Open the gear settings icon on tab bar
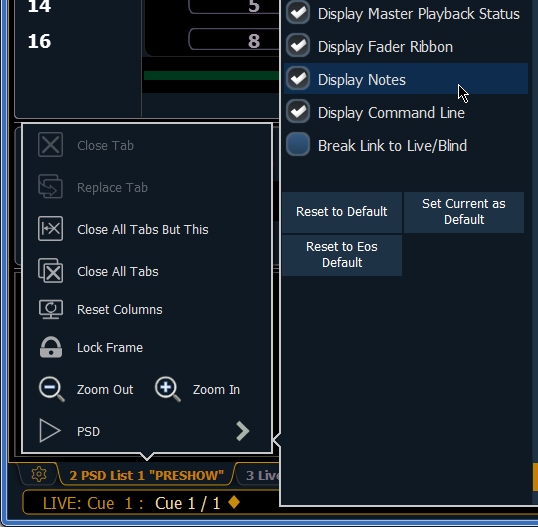The height and width of the screenshot is (527, 538). pos(39,474)
